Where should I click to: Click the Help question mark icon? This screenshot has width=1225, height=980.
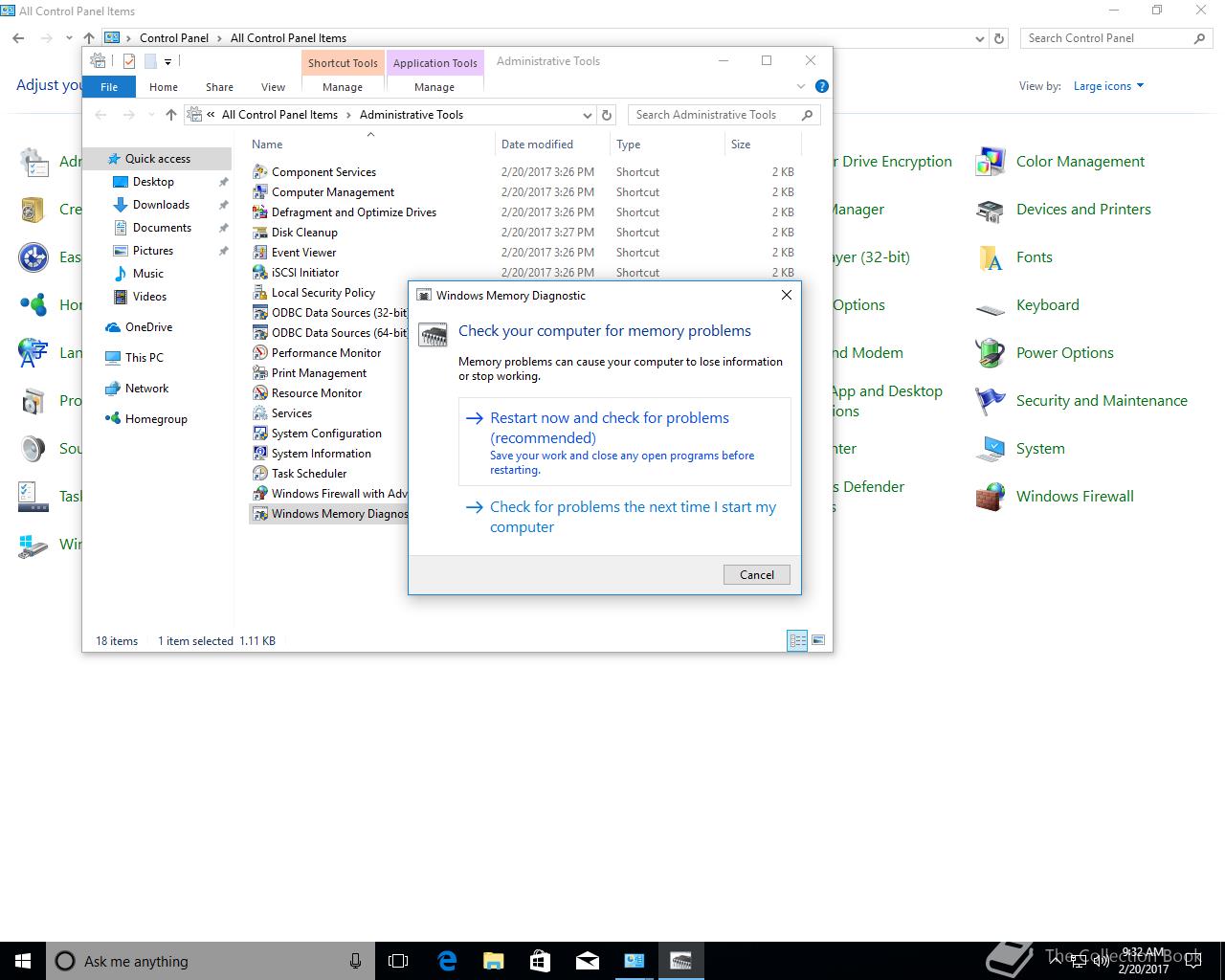point(821,86)
